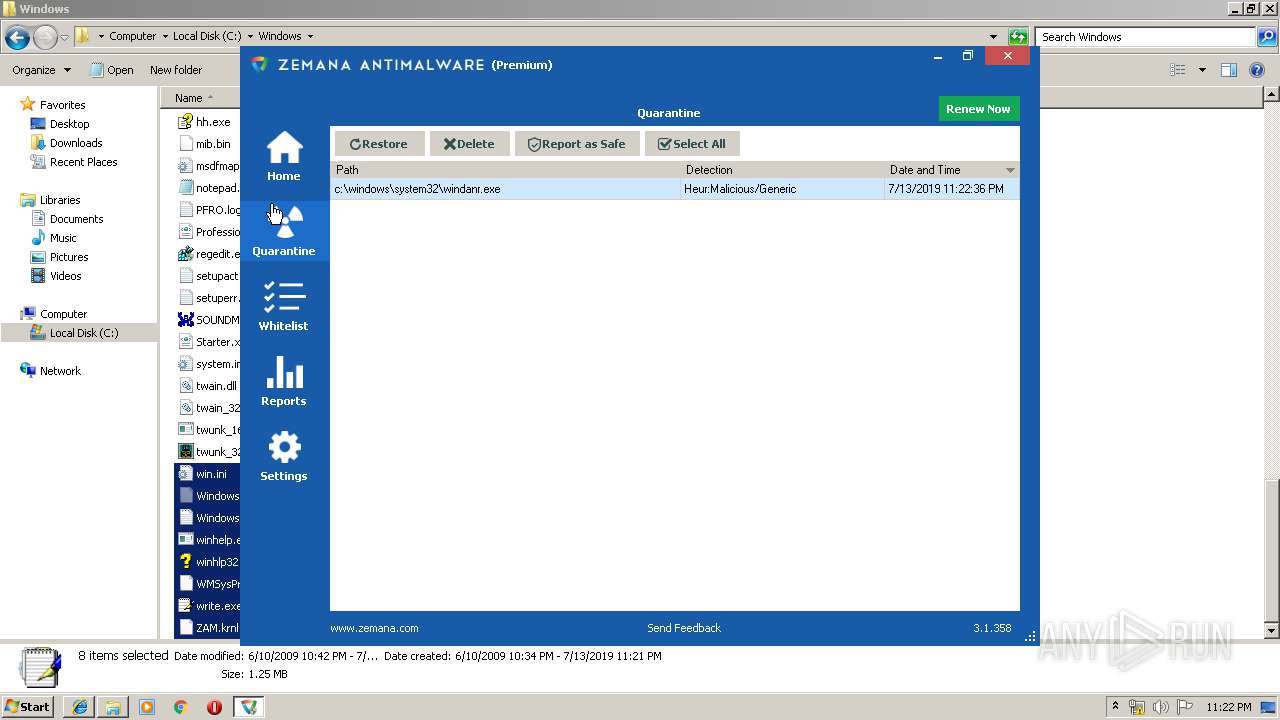Click Explorer back navigation button
The height and width of the screenshot is (720, 1280).
(17, 38)
